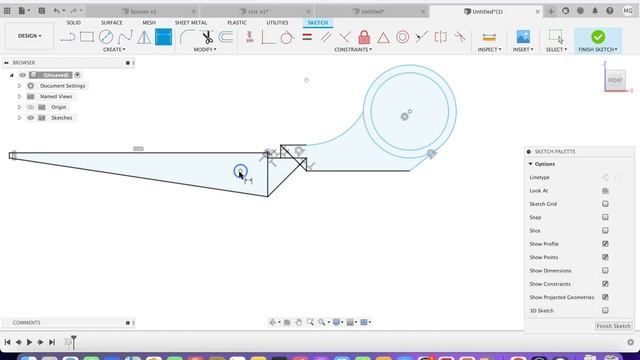Open the CREATE dropdown menu
Screen dimensions: 640x360
tap(114, 49)
